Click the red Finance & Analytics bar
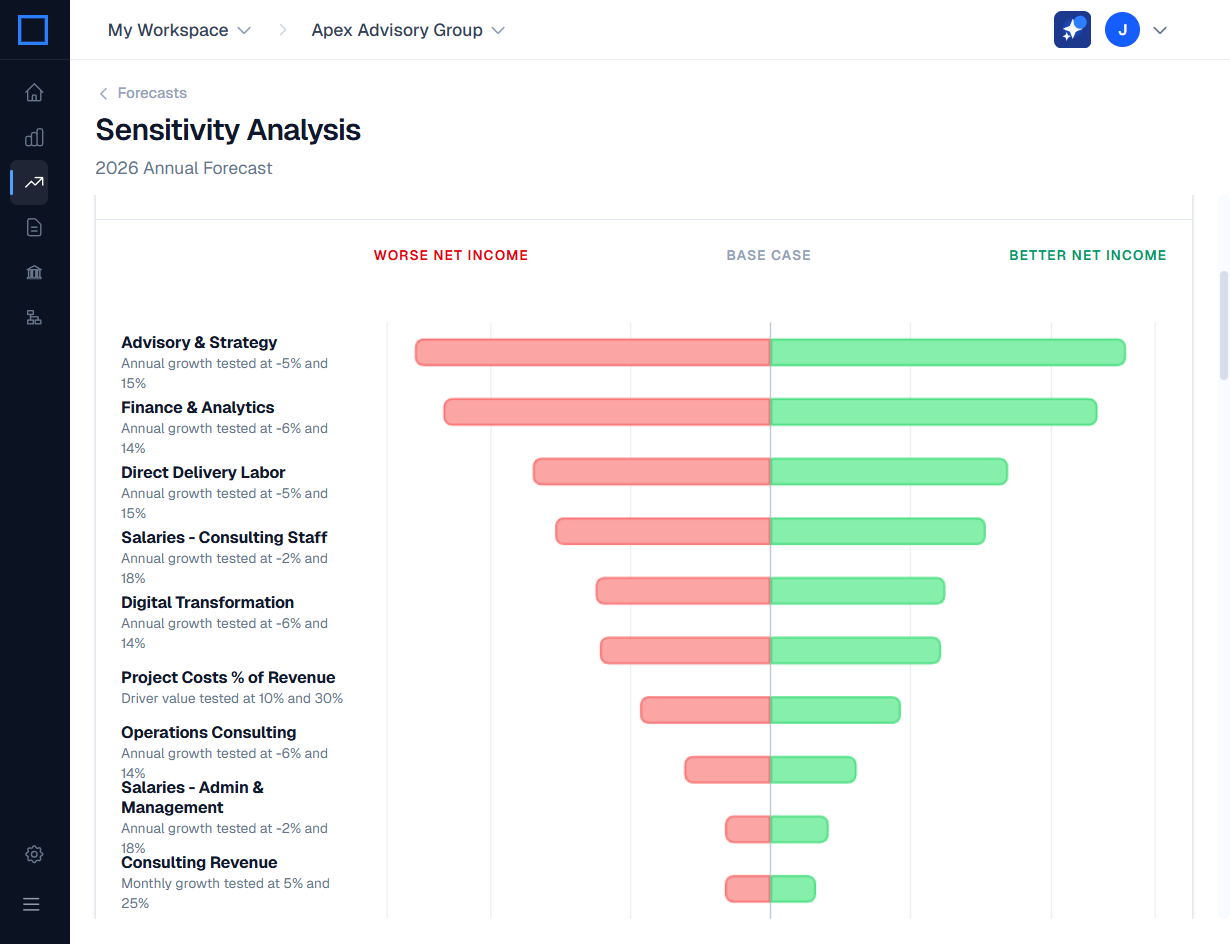The image size is (1230, 944). [x=607, y=412]
